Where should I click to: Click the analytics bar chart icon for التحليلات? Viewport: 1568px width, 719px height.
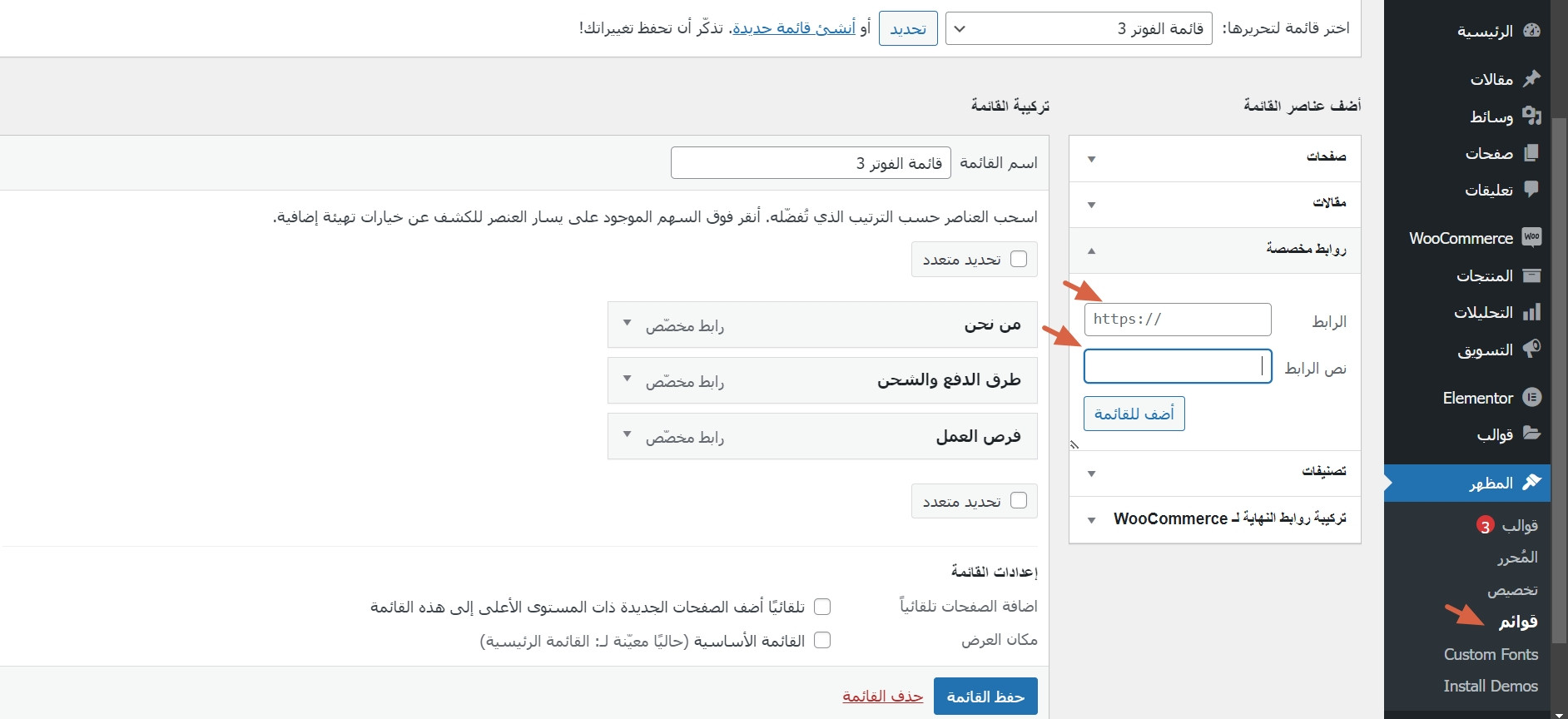1531,313
